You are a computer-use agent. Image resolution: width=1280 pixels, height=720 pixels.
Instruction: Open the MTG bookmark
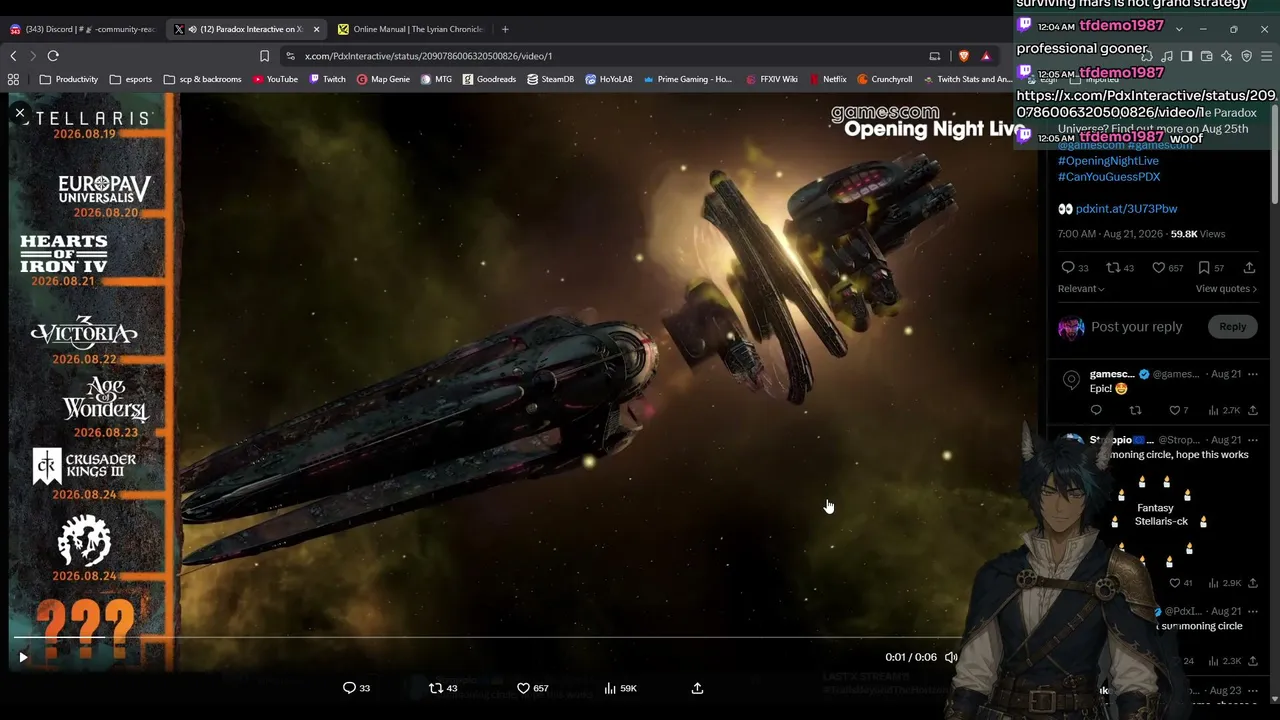(x=436, y=79)
